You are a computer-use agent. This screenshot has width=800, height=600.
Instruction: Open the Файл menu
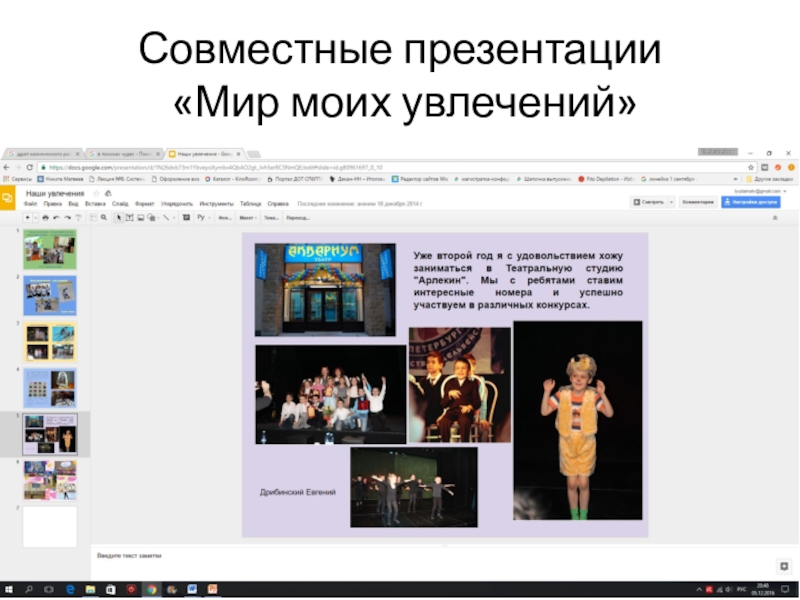coord(30,203)
